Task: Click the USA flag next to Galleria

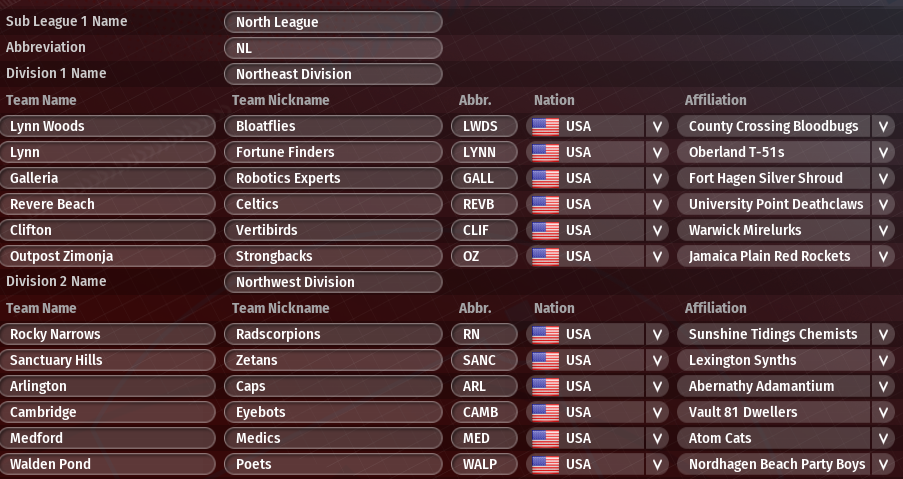Action: [x=545, y=178]
